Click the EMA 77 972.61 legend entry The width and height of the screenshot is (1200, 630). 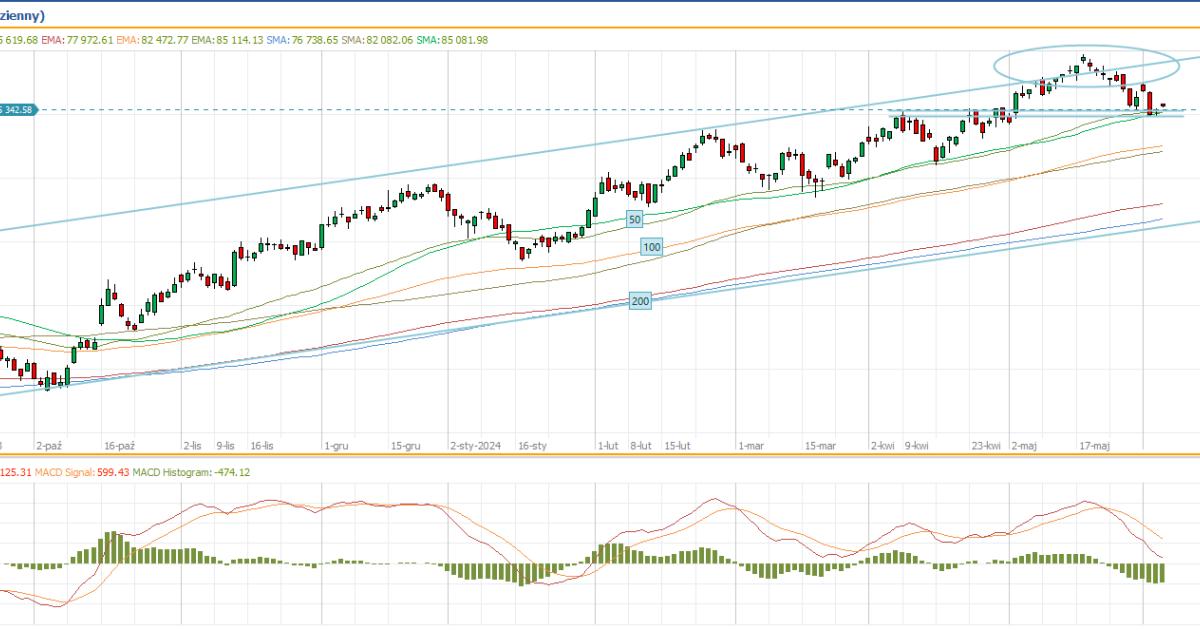[77, 39]
